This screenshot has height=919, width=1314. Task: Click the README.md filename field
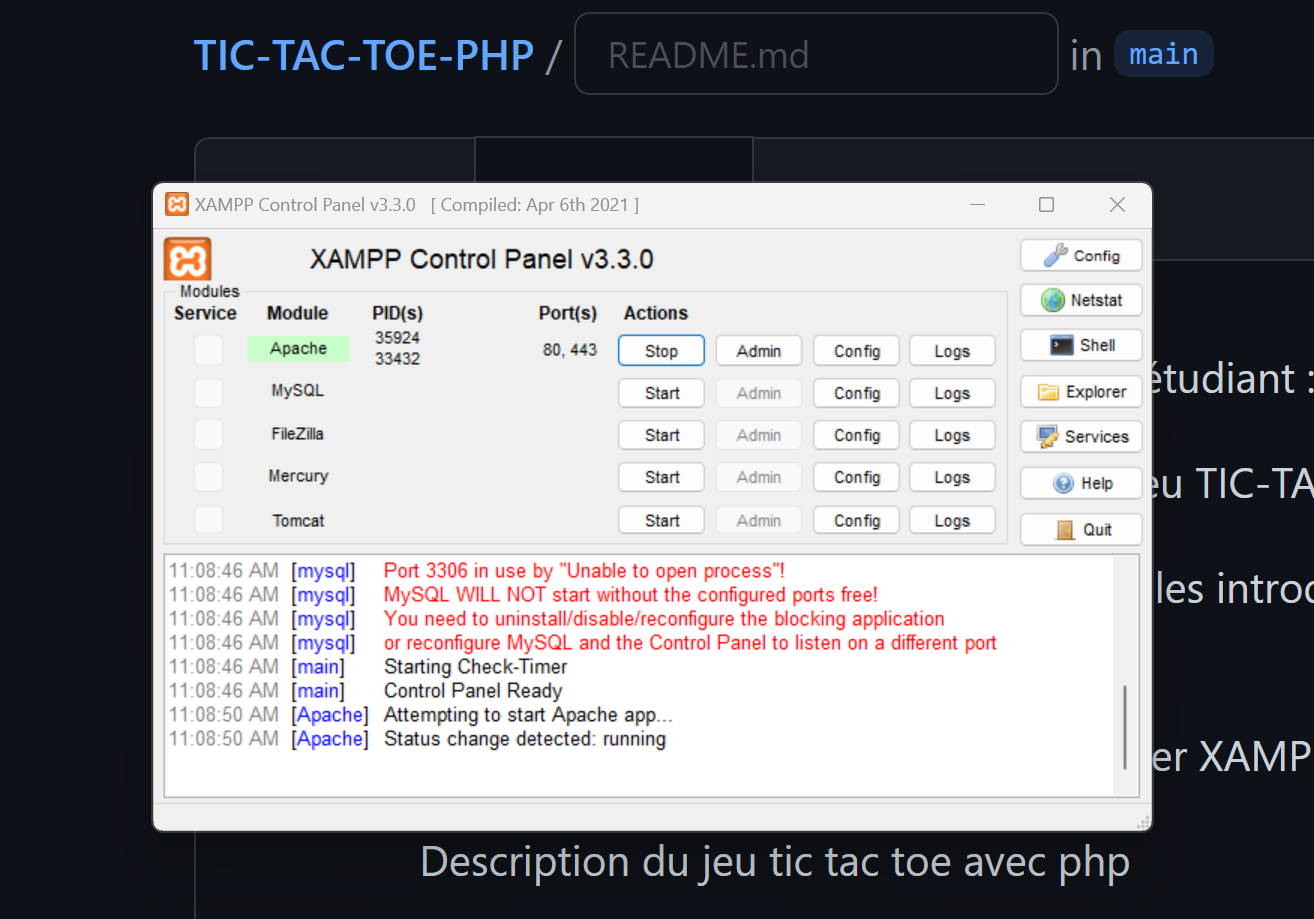click(x=816, y=54)
